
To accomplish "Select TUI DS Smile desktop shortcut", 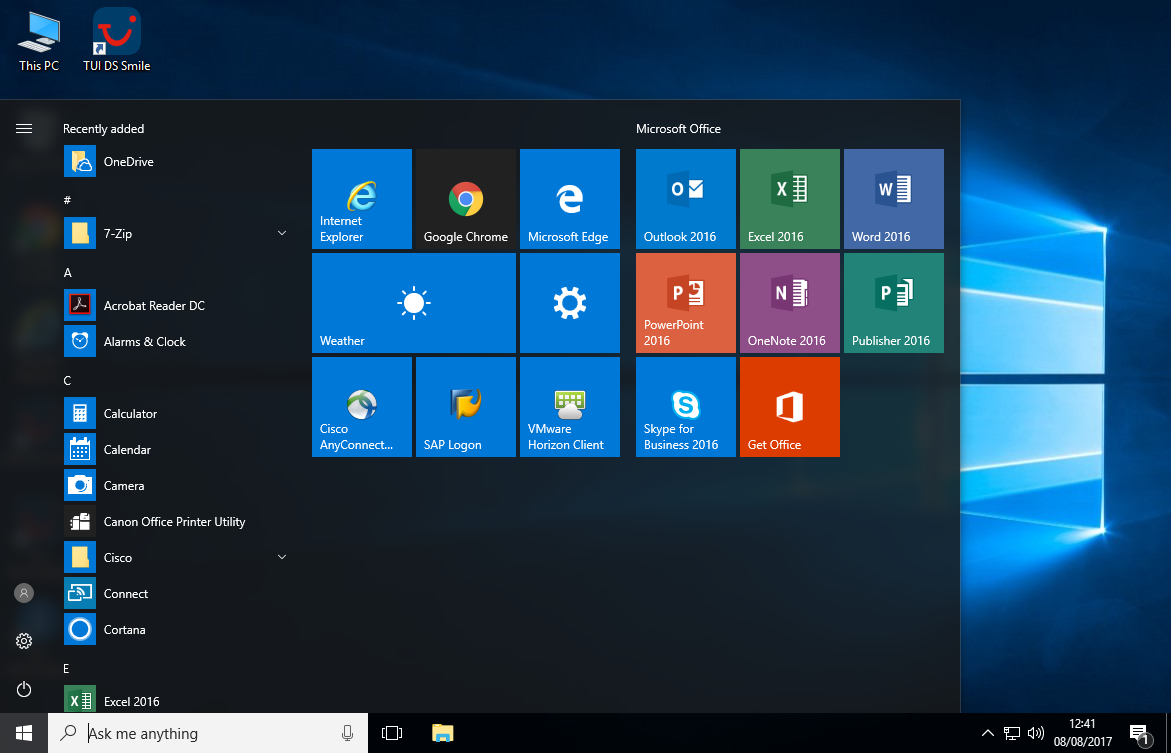I will point(117,41).
